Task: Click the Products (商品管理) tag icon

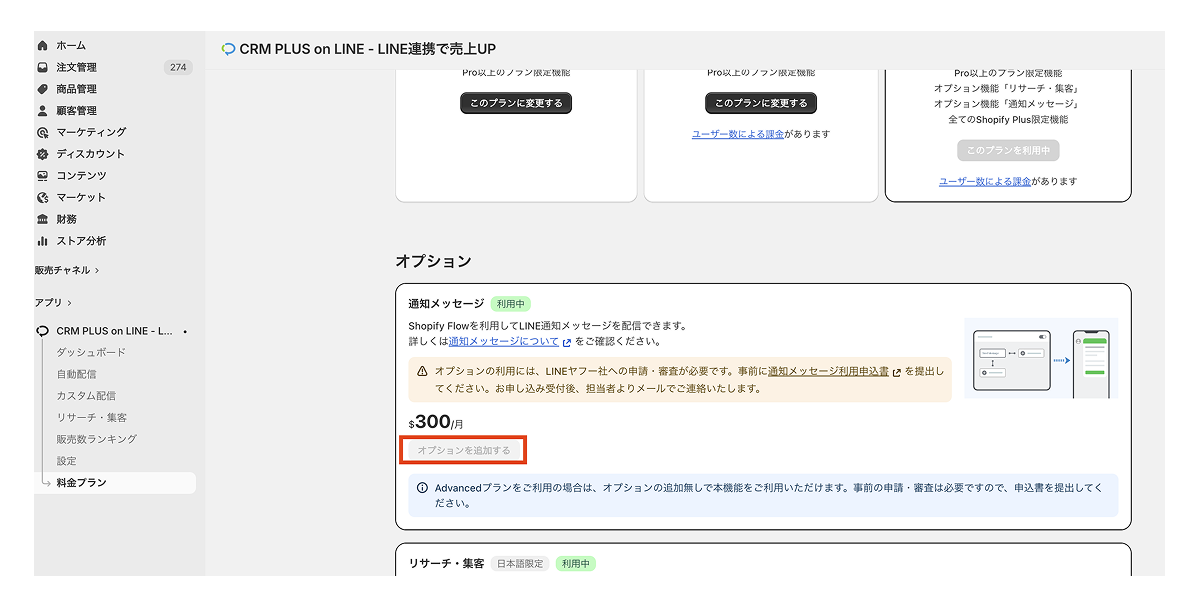Action: tap(42, 89)
